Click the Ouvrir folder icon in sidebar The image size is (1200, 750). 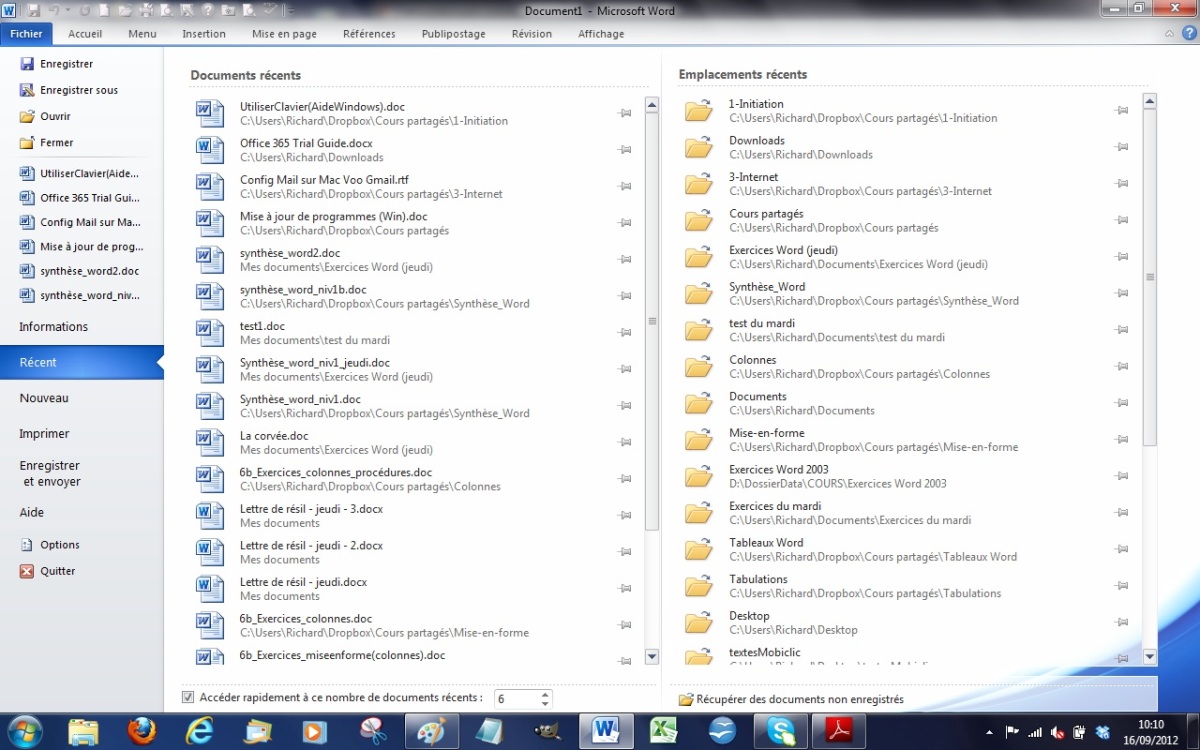click(28, 116)
